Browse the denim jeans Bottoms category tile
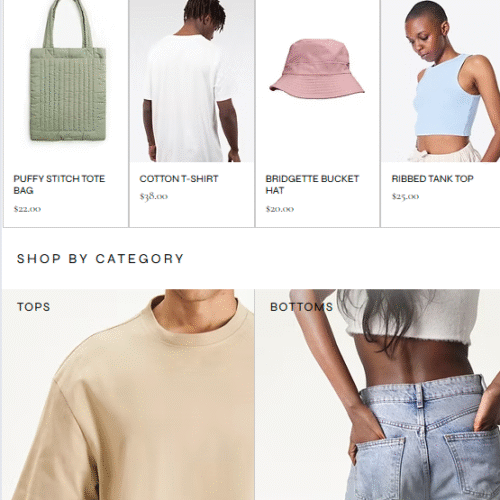Image resolution: width=500 pixels, height=500 pixels. (378, 395)
